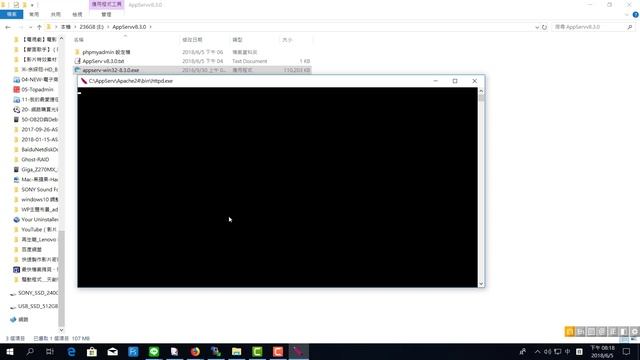Open taskbar search magnifier
Image resolution: width=640 pixels, height=360 pixels.
tap(30, 351)
